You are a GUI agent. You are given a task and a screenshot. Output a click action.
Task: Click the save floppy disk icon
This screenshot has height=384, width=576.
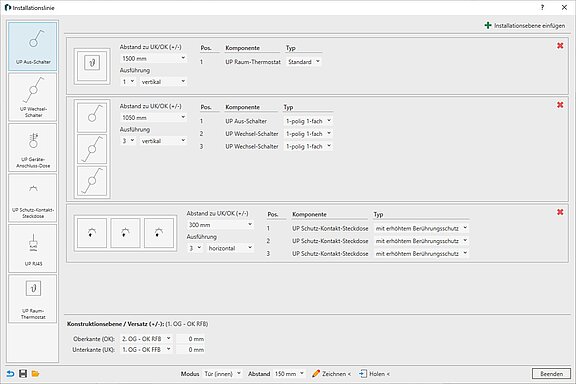pyautogui.click(x=23, y=374)
